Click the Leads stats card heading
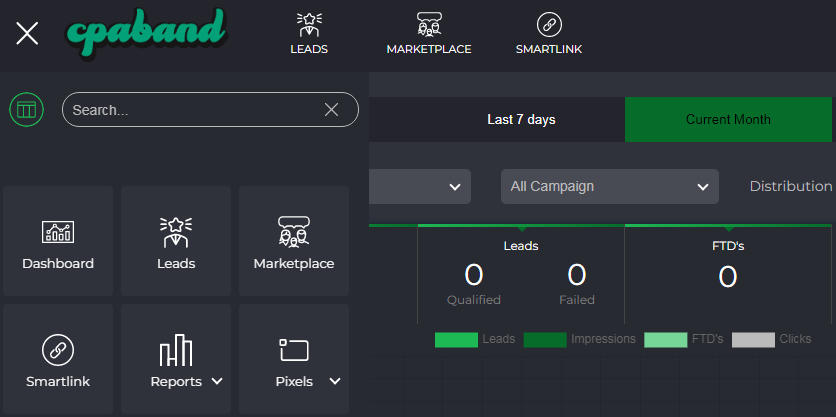 [521, 246]
